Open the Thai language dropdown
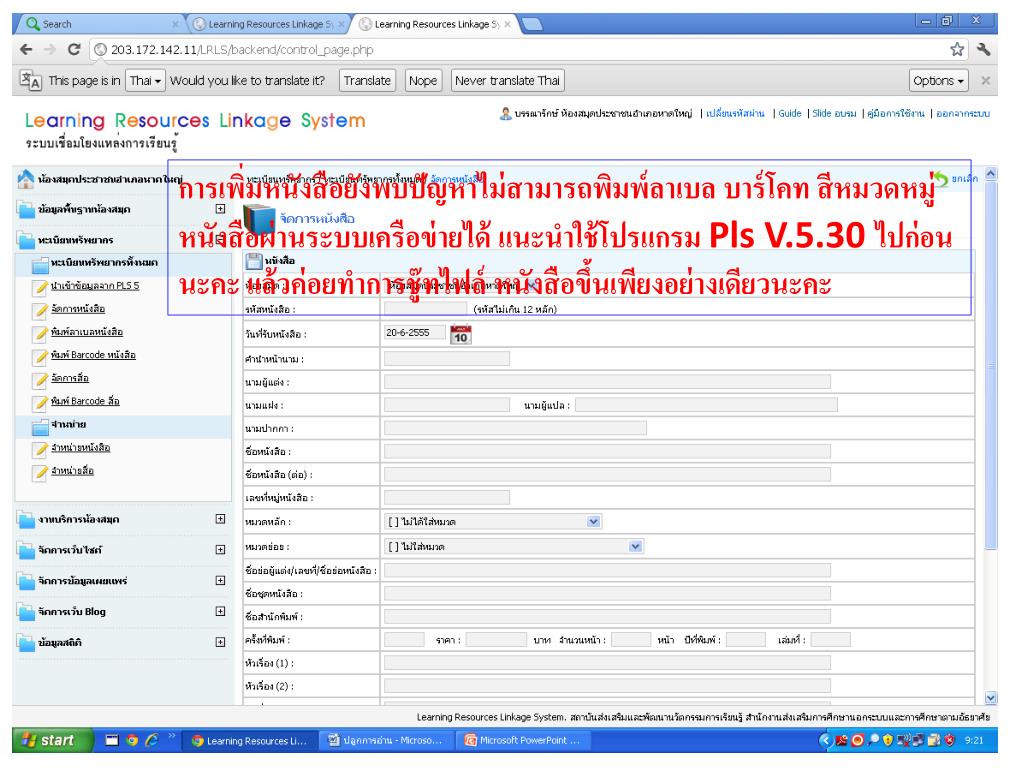This screenshot has height=768, width=1024. [145, 80]
